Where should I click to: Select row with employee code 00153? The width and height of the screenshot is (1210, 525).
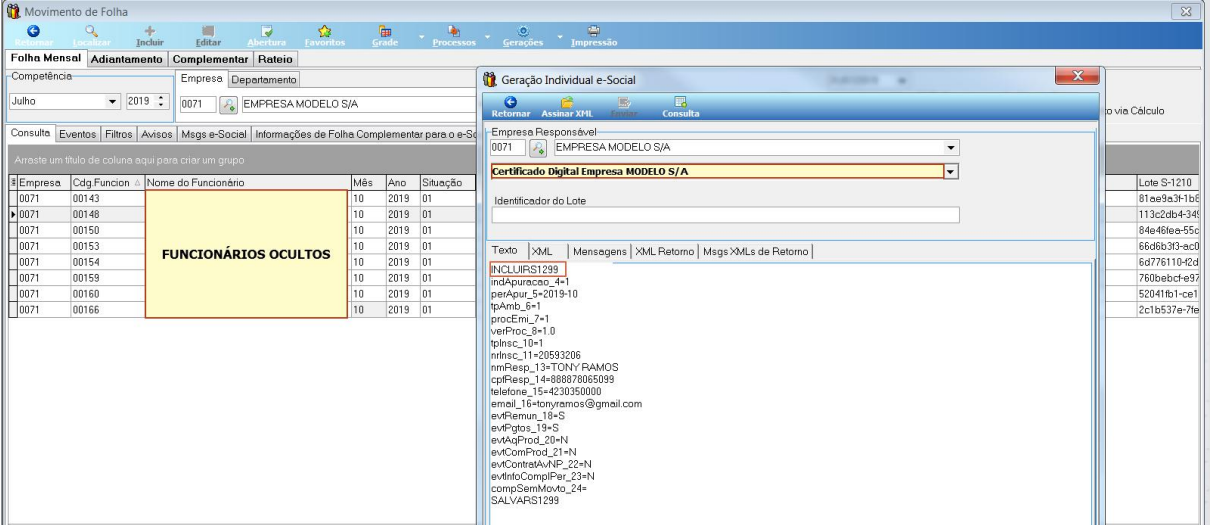click(106, 245)
